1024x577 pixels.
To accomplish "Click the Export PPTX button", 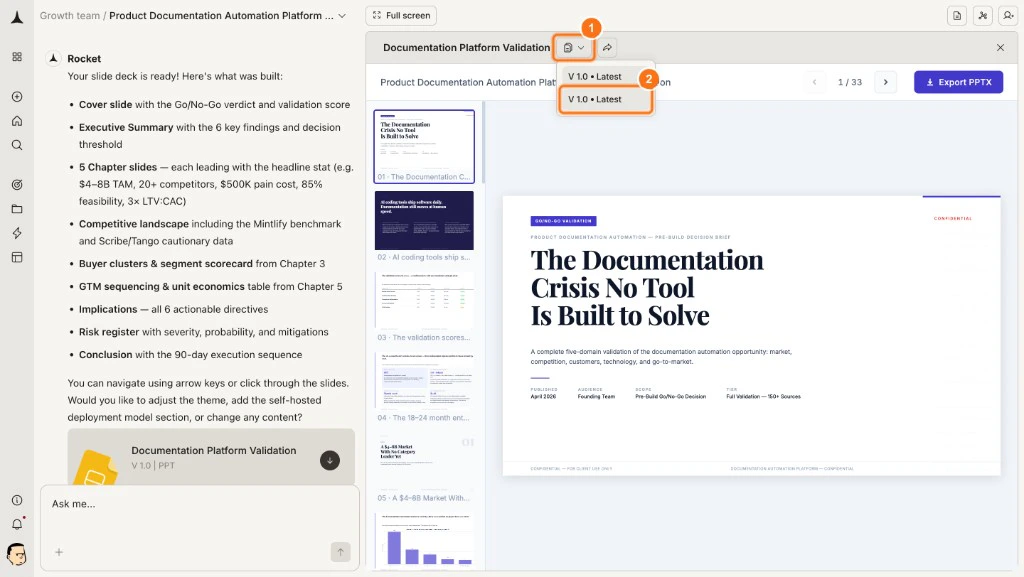I will pos(958,82).
